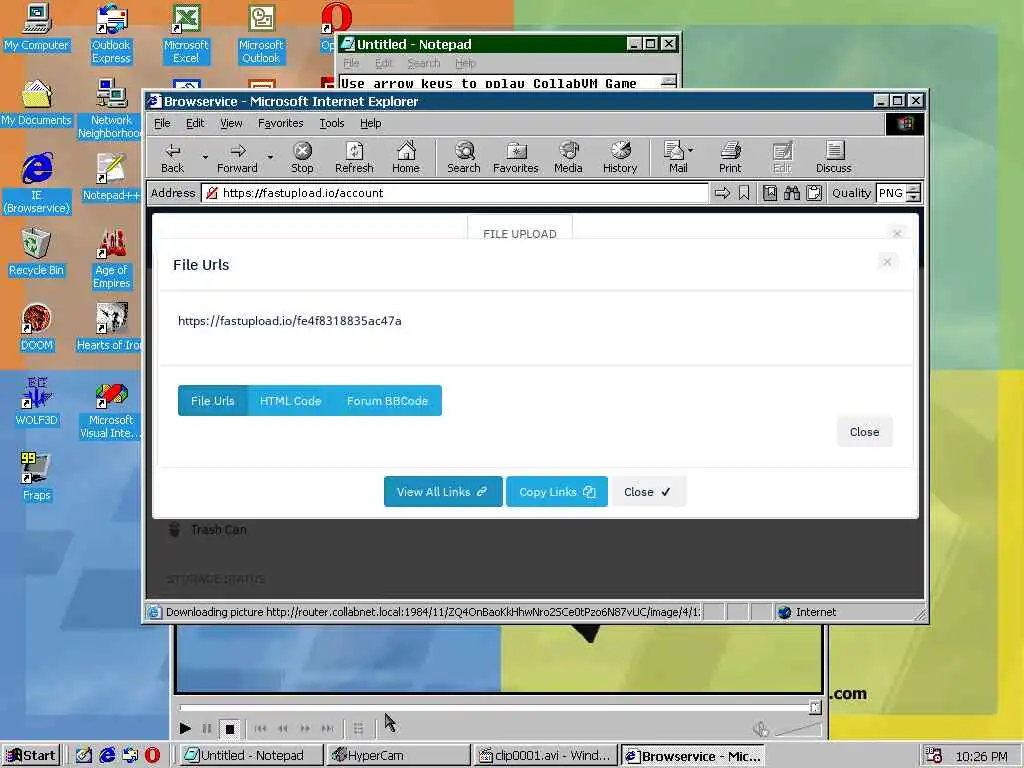The width and height of the screenshot is (1024, 768).
Task: Open the Network Neighborhood icon
Action: (x=110, y=109)
